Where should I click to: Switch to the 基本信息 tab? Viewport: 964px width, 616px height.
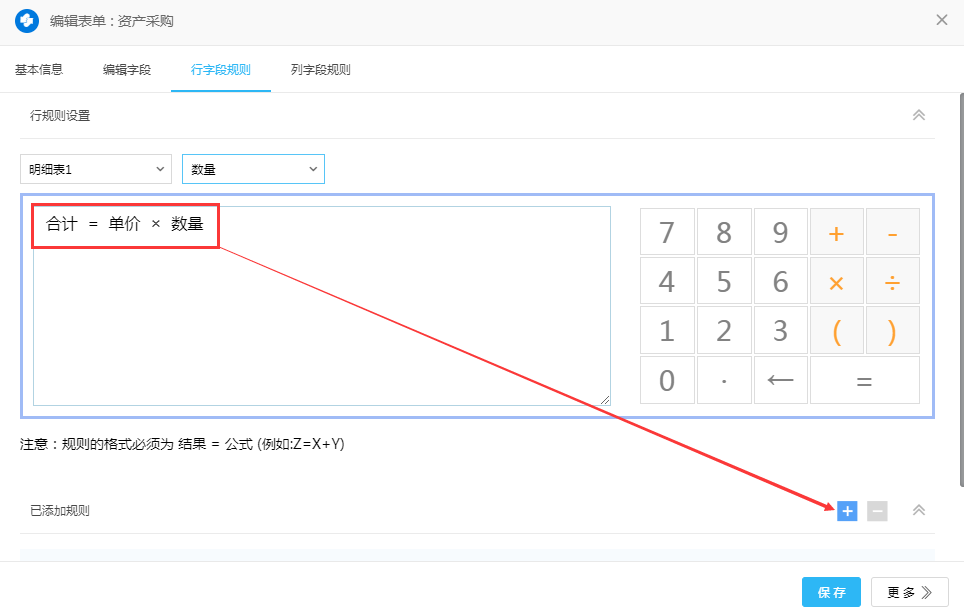39,70
